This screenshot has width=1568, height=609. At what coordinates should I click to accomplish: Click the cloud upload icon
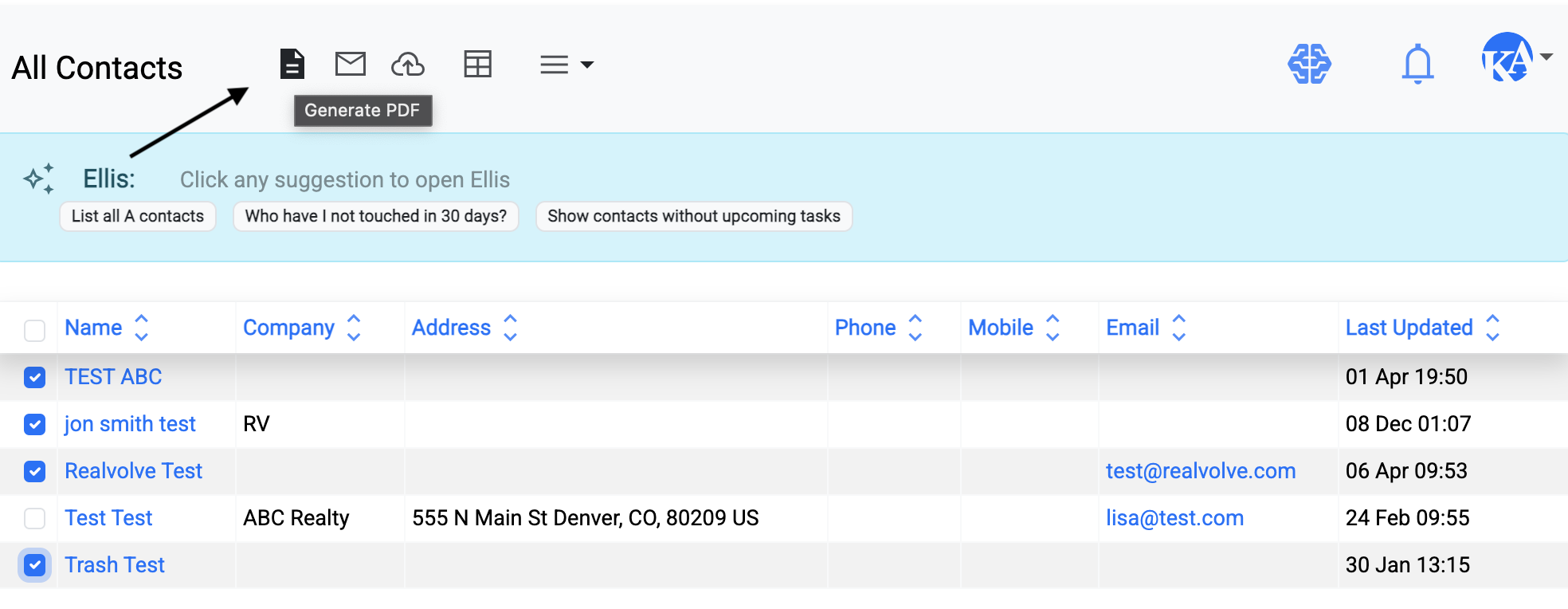pos(408,64)
